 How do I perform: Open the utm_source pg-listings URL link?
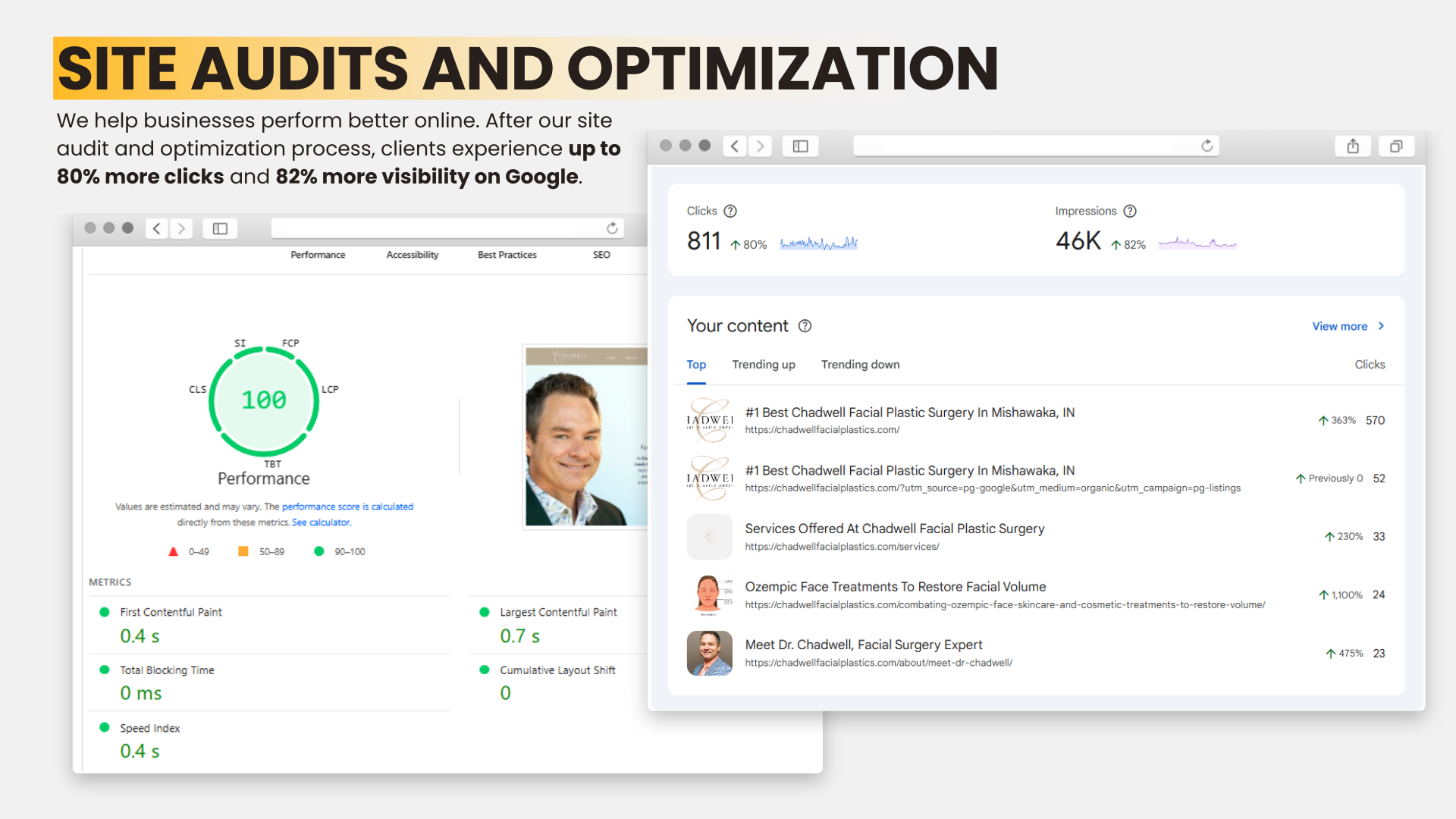(993, 488)
